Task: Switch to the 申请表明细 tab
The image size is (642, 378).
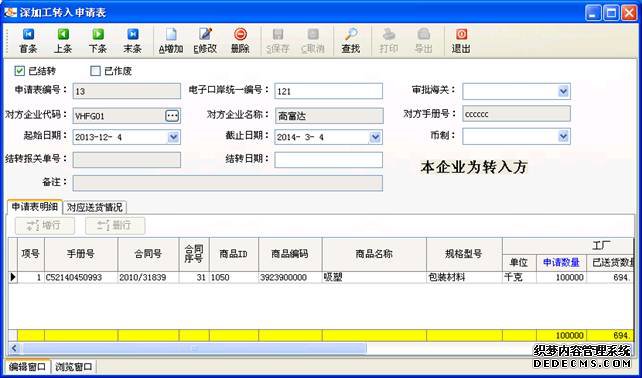Action: (34, 207)
